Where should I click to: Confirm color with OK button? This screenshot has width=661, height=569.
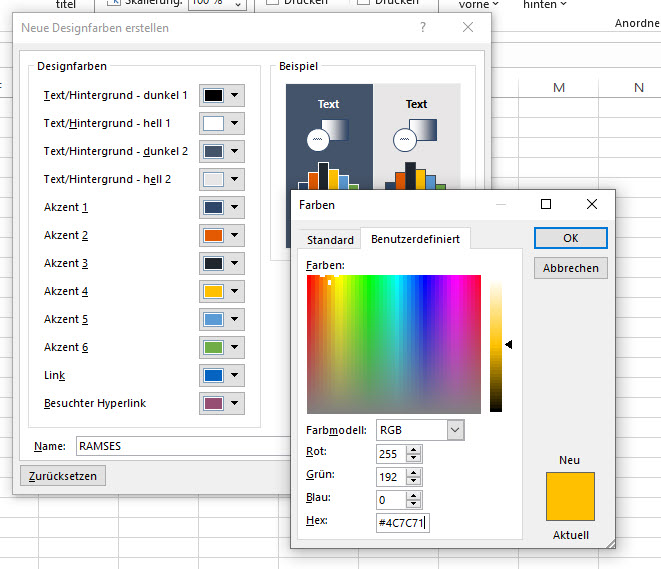point(571,238)
